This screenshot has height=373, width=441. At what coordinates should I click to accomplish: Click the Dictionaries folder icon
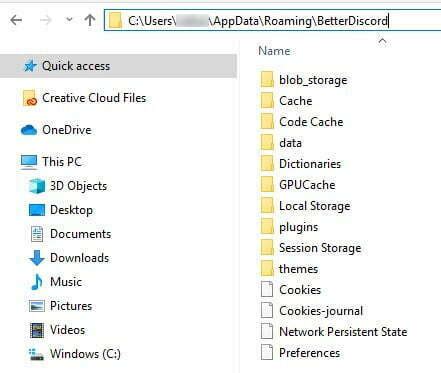tap(267, 164)
